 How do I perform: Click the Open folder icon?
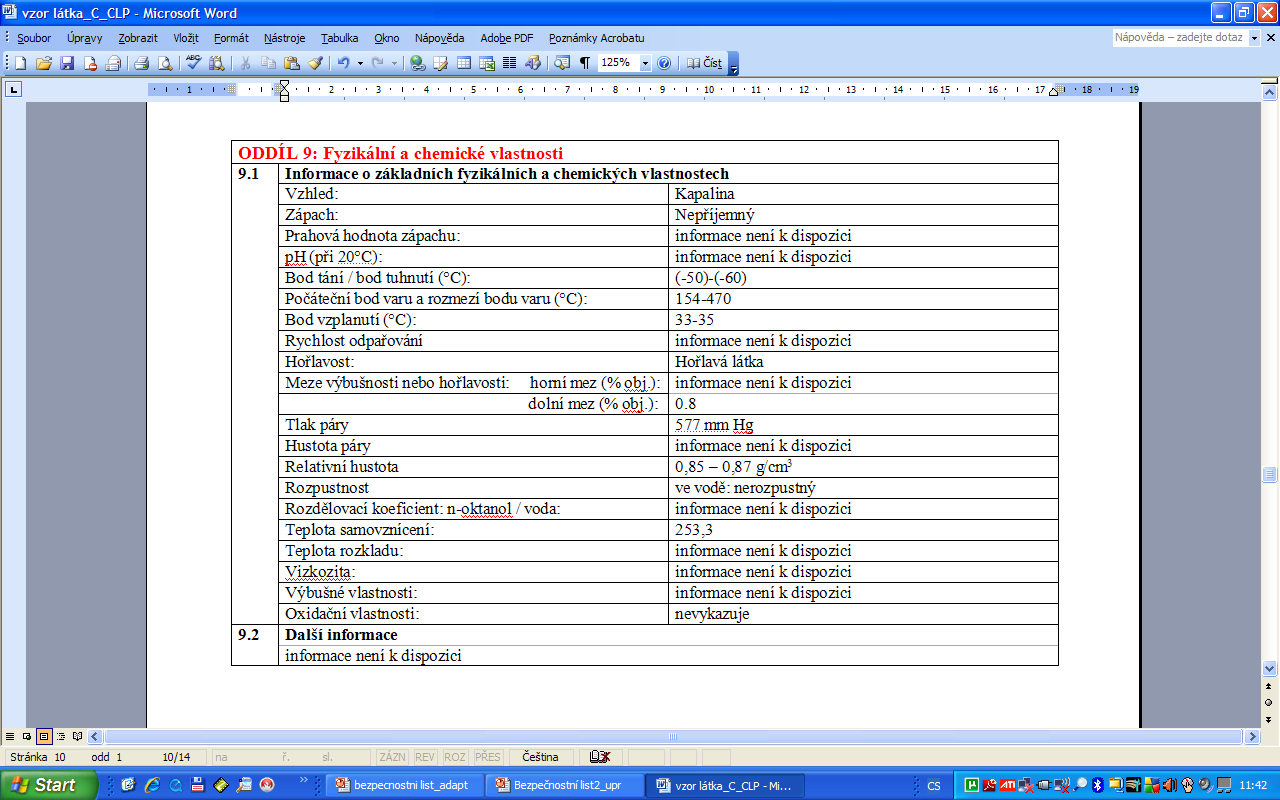point(43,63)
